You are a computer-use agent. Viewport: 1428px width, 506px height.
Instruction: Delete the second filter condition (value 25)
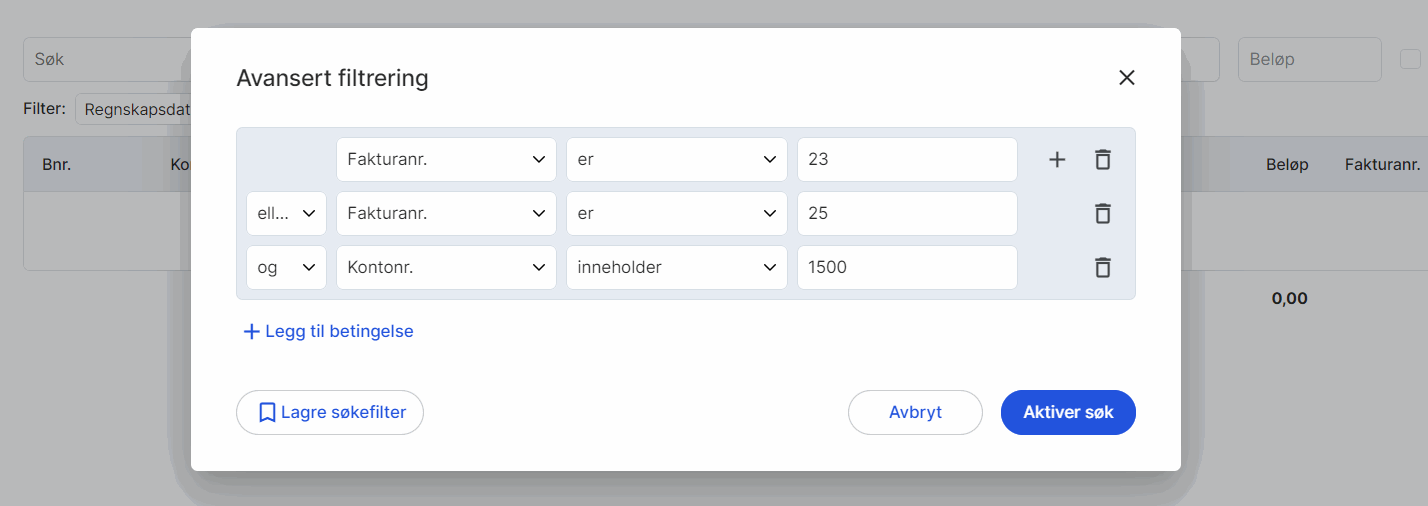tap(1102, 214)
